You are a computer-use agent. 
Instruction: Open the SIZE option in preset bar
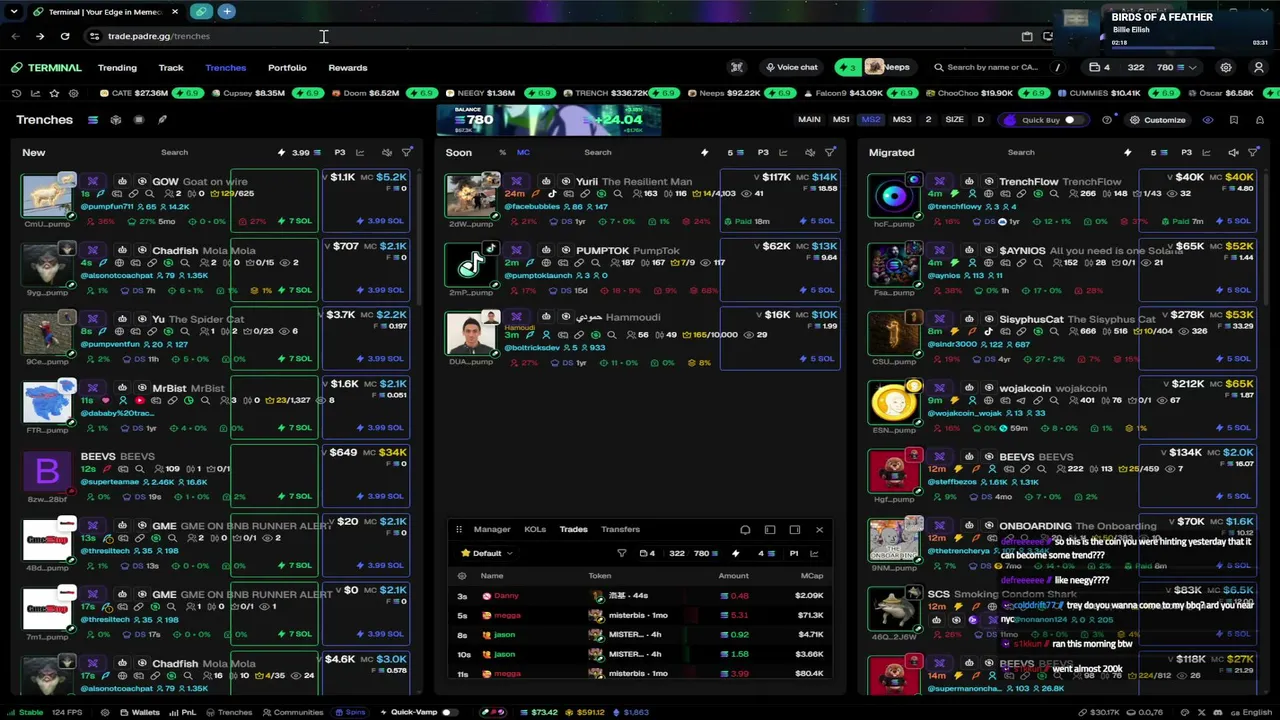[955, 120]
